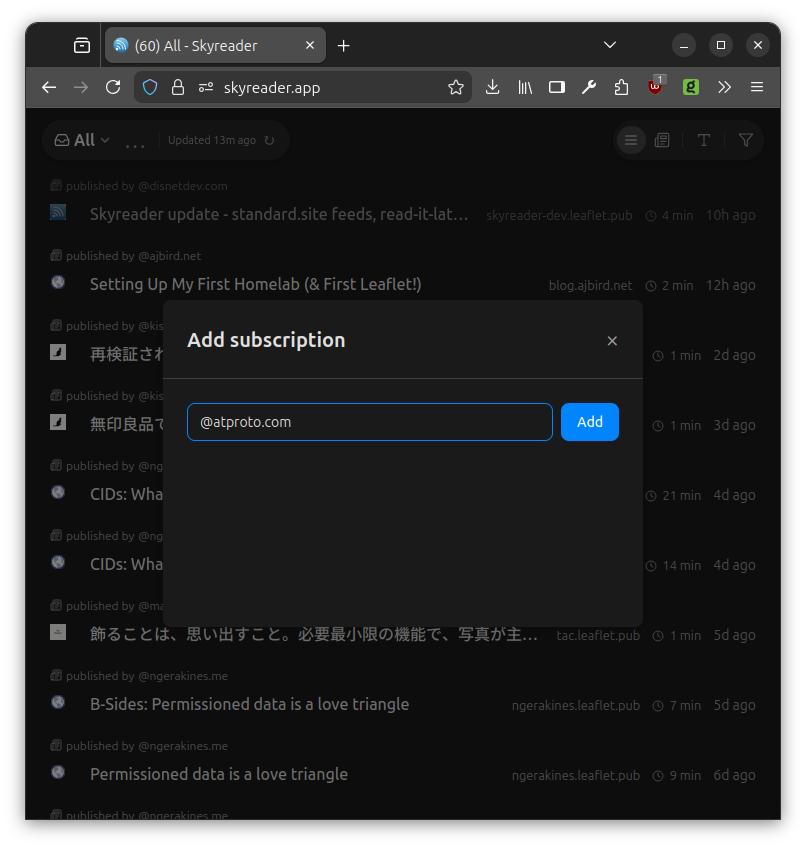Focus the @atproto.com subscription input field
The height and width of the screenshot is (848, 806).
[369, 422]
